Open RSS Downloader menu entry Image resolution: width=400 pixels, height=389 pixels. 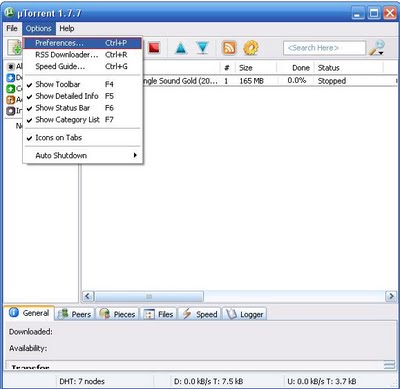pyautogui.click(x=83, y=55)
